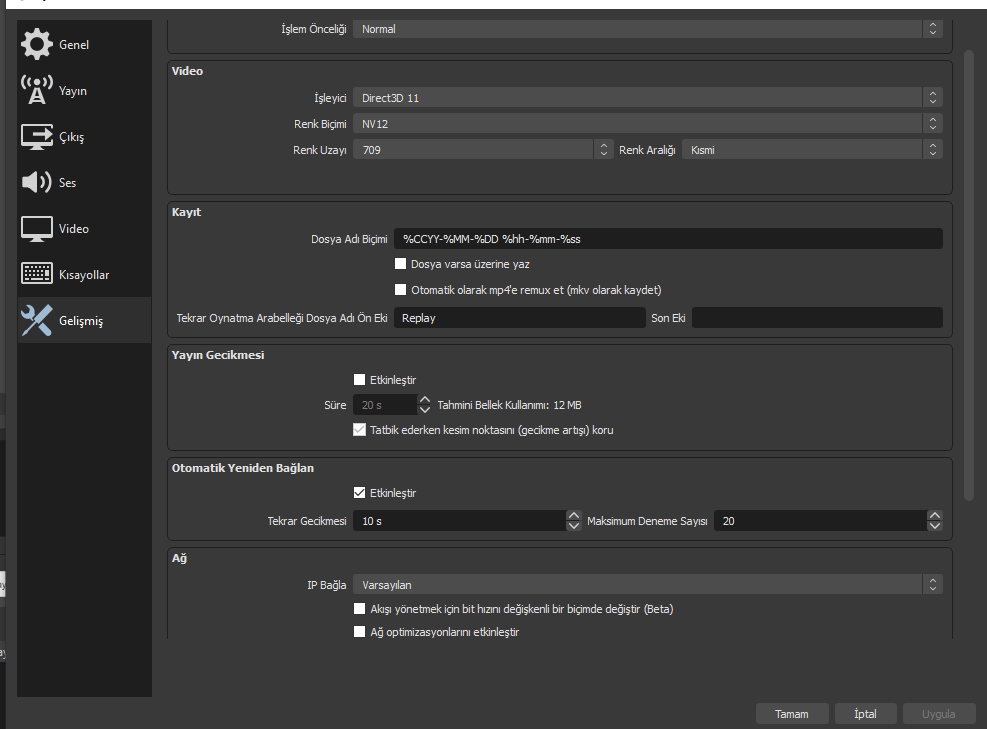
Task: Toggle dynamic bitrate change (Beta) checkbox
Action: [359, 609]
